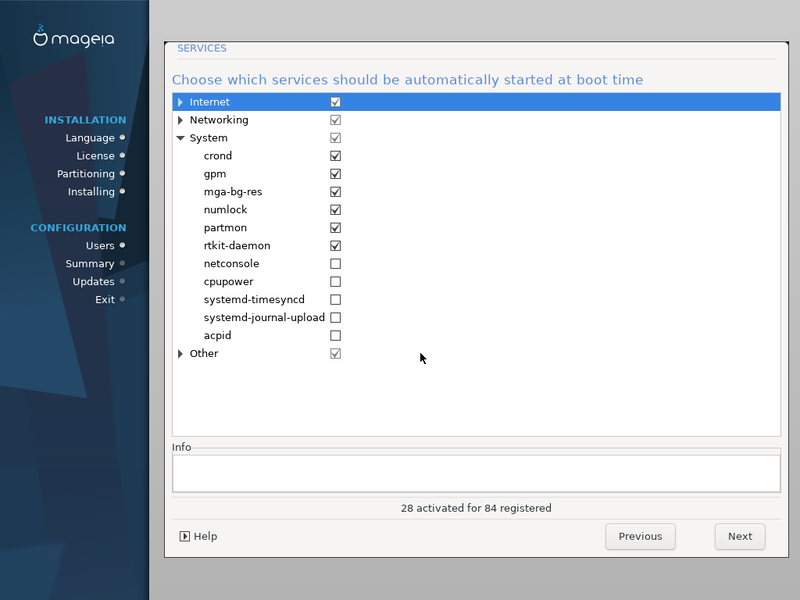Check the acpid service box
800x600 pixels.
pos(335,335)
